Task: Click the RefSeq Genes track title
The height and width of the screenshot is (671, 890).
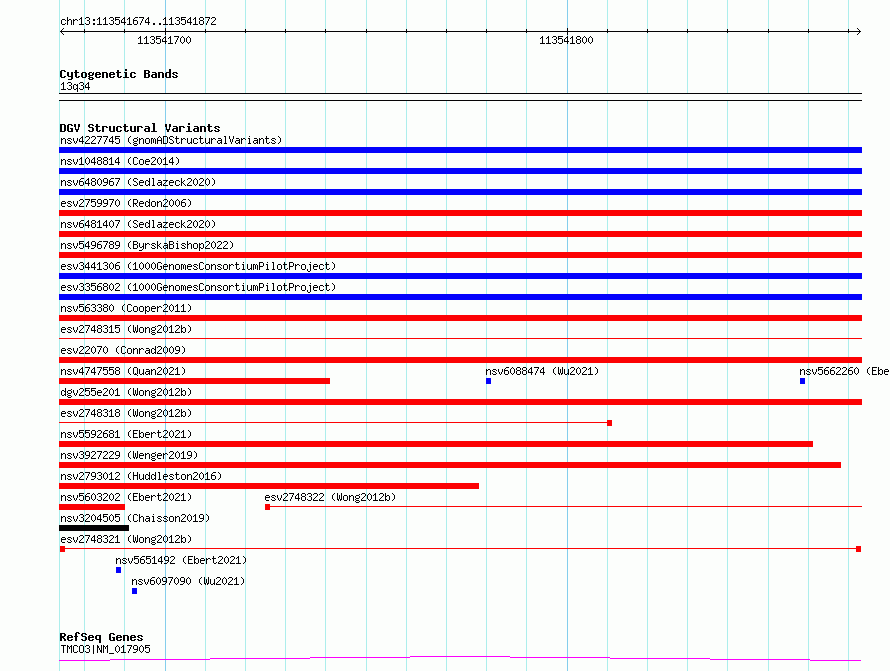Action: click(102, 637)
